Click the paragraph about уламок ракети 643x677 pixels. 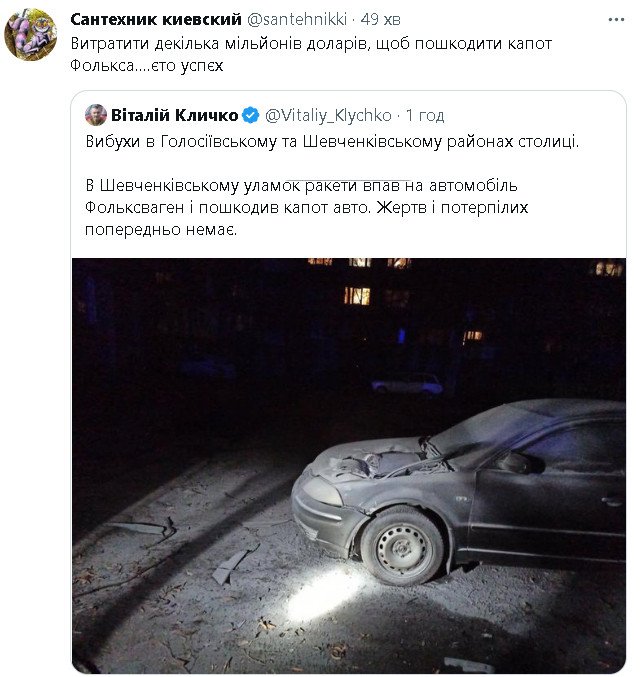307,207
